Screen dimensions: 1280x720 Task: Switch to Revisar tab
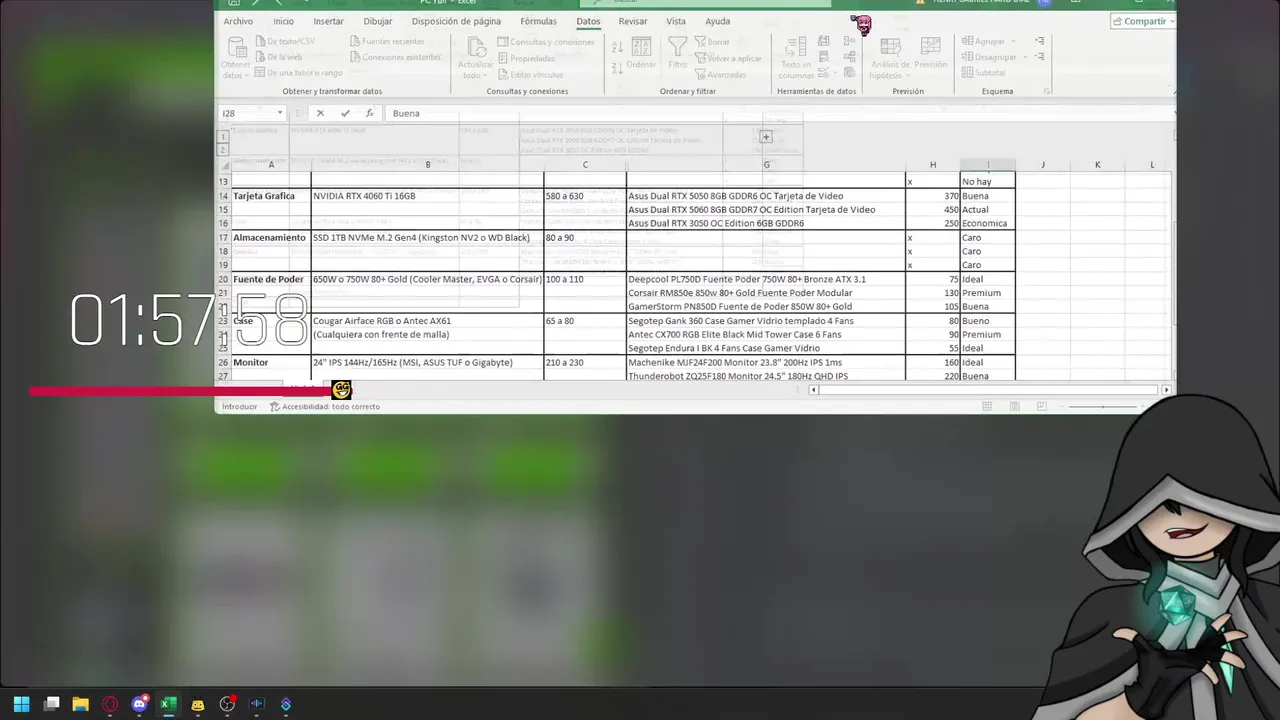click(633, 21)
